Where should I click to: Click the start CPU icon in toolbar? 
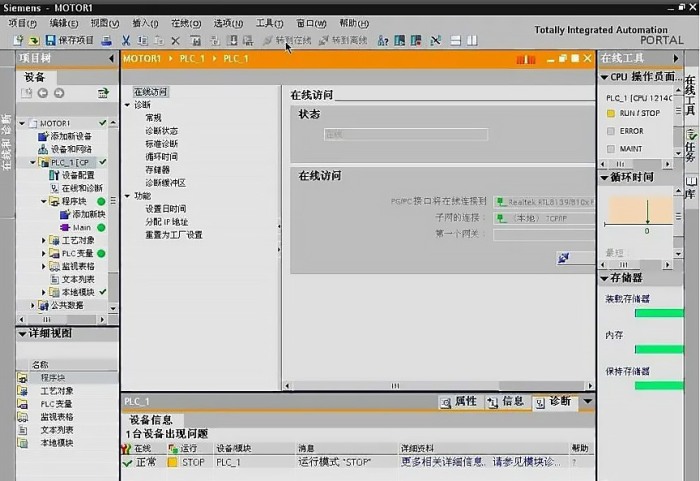(400, 41)
